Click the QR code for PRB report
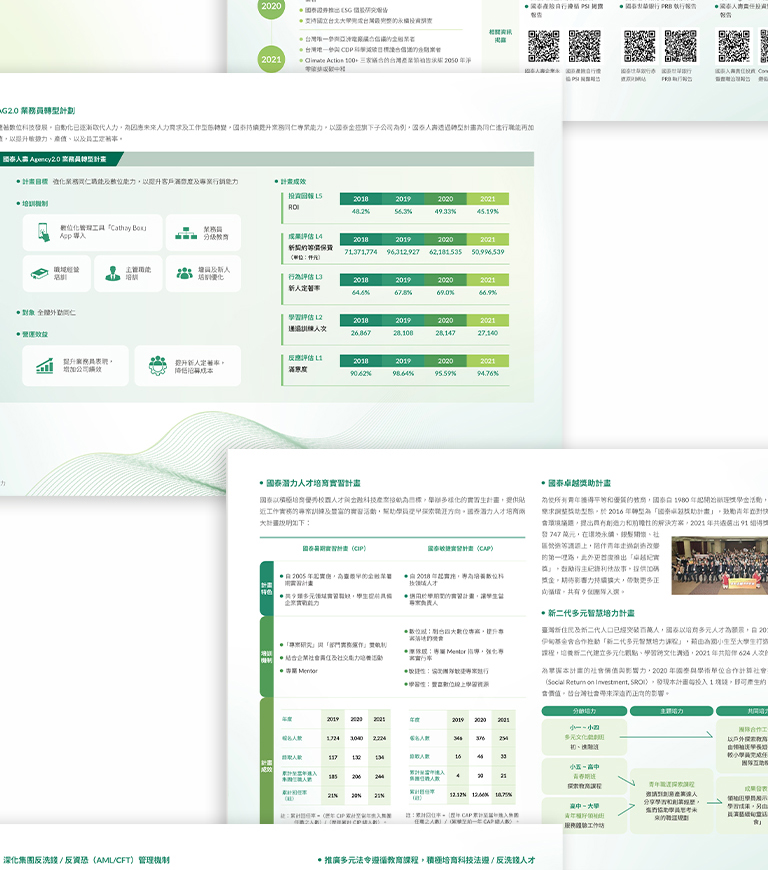The height and width of the screenshot is (870, 768). point(680,47)
